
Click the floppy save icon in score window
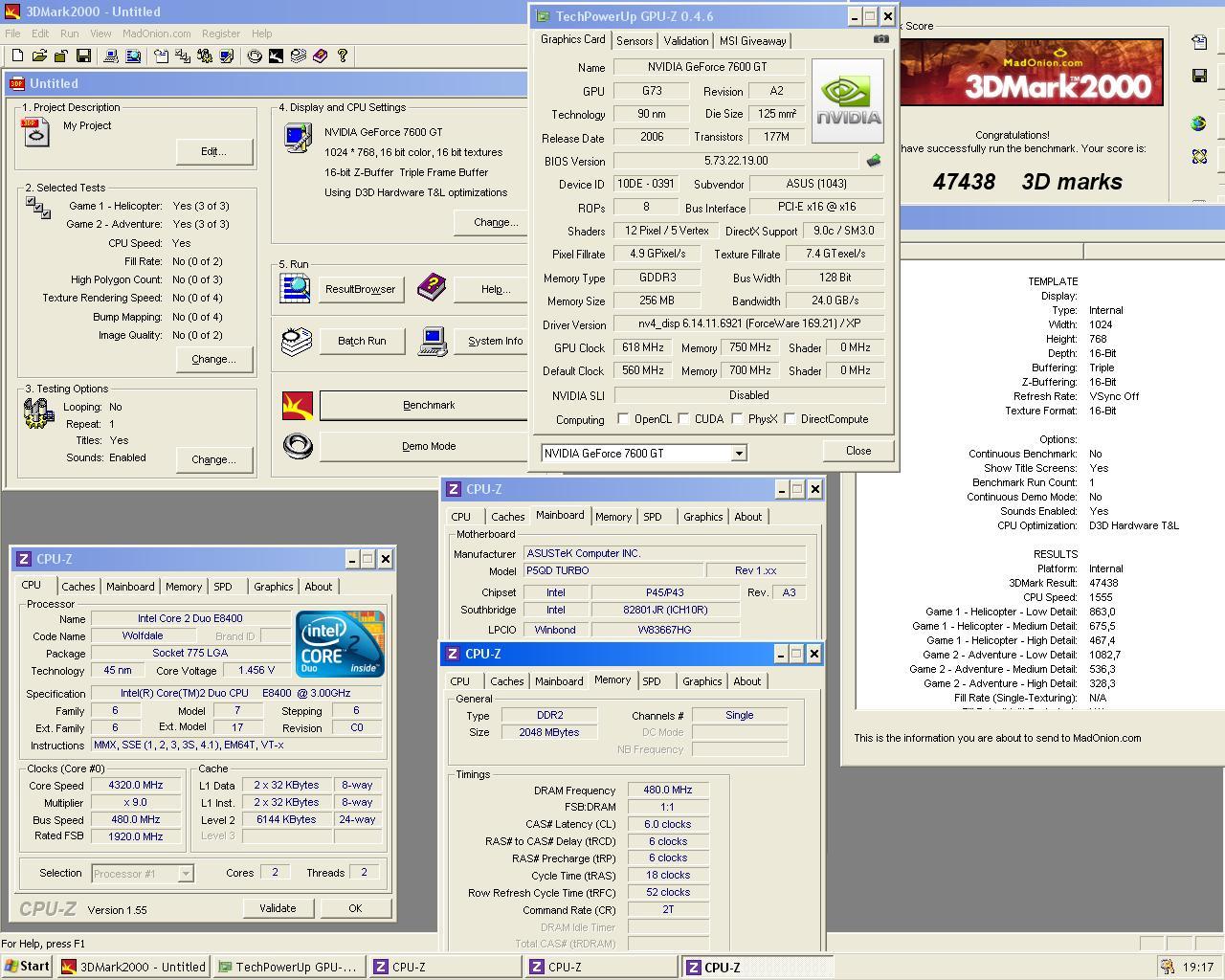(1199, 76)
